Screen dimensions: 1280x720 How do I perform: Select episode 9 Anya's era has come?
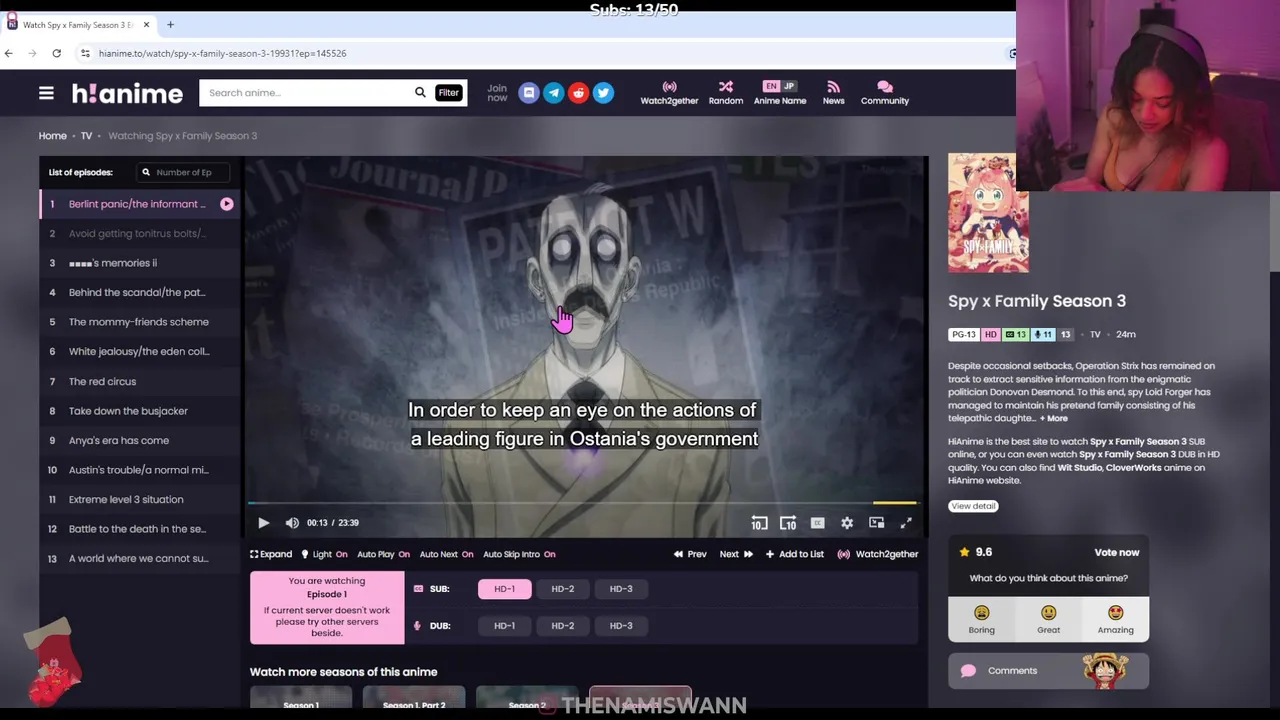pyautogui.click(x=140, y=440)
